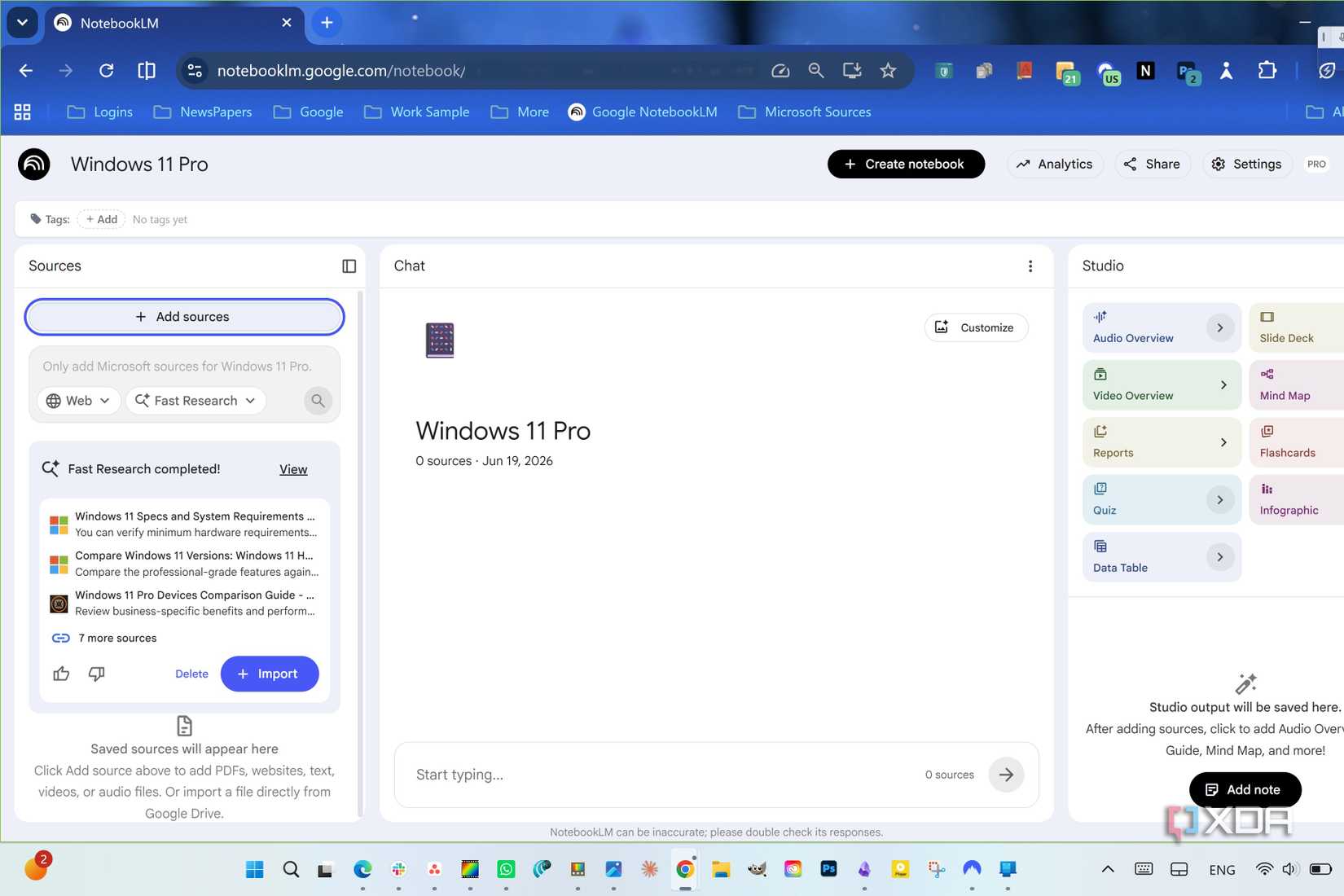Open the Microsoft Sources bookmark folder
Screen dimensions: 1344x896
point(805,112)
